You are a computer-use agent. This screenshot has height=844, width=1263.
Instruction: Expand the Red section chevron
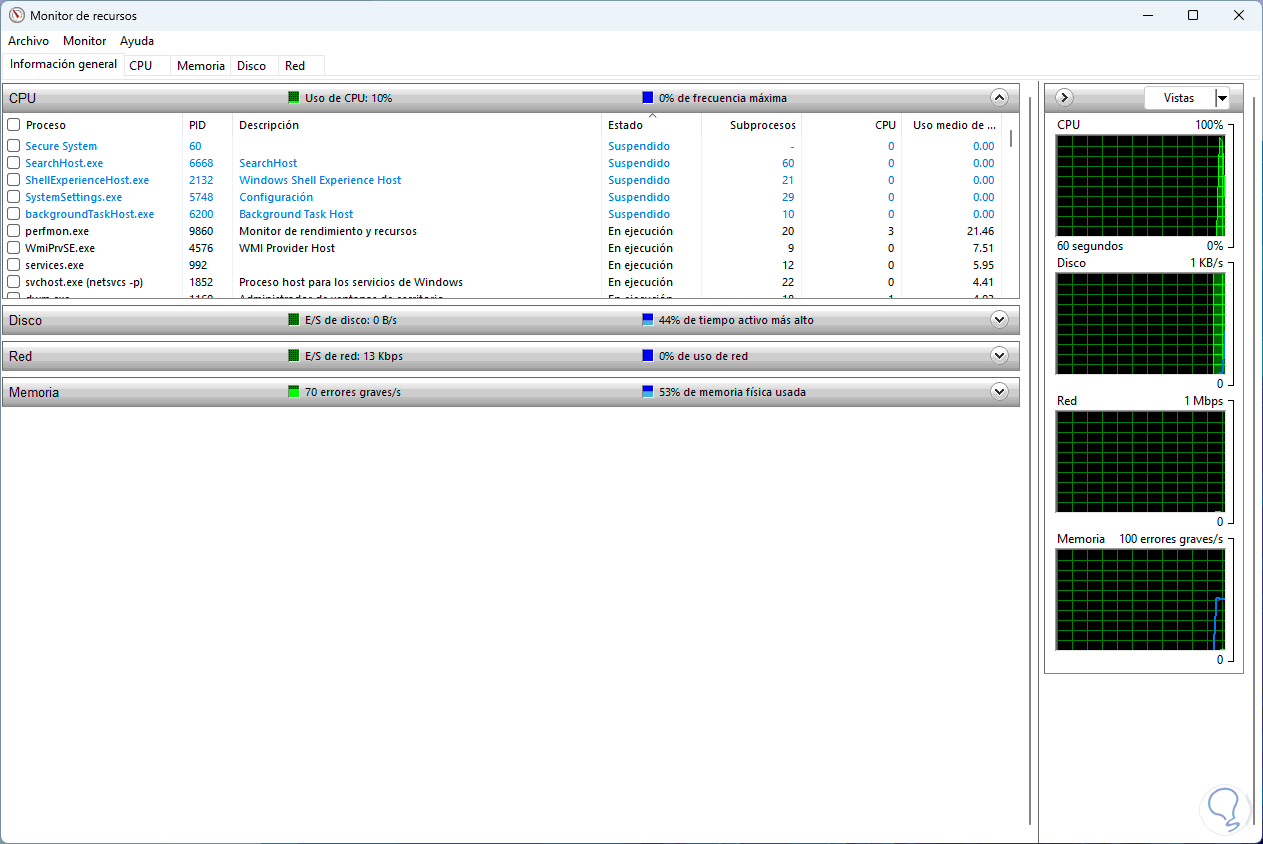(x=998, y=356)
